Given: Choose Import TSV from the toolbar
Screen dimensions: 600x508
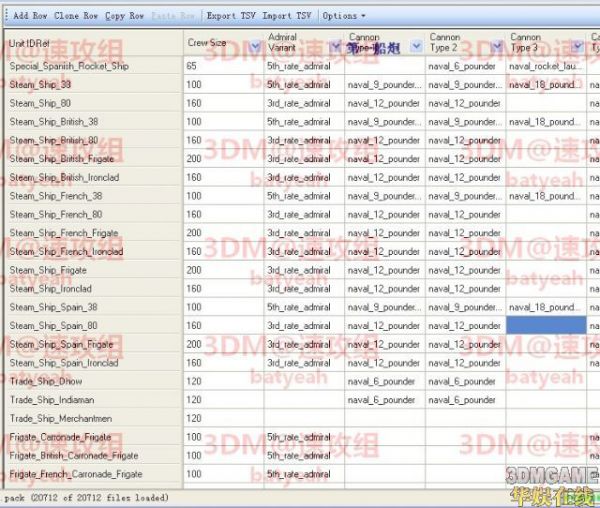Looking at the screenshot, I should pos(290,16).
